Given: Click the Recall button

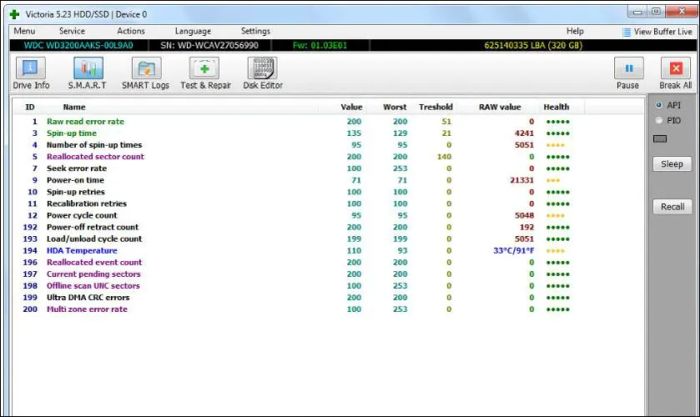Looking at the screenshot, I should [672, 207].
